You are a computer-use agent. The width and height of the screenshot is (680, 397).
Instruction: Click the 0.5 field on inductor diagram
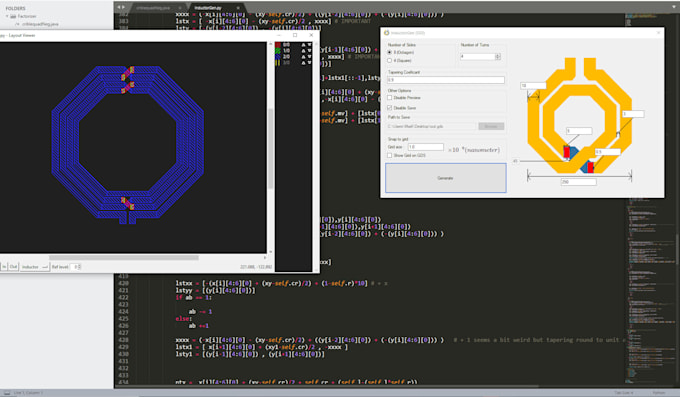coord(607,152)
